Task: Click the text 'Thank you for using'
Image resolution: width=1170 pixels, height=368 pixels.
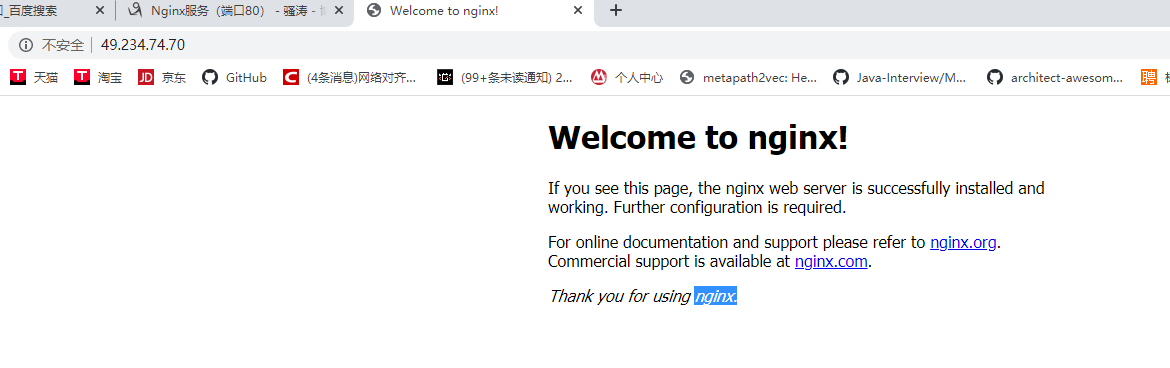Action: point(619,296)
